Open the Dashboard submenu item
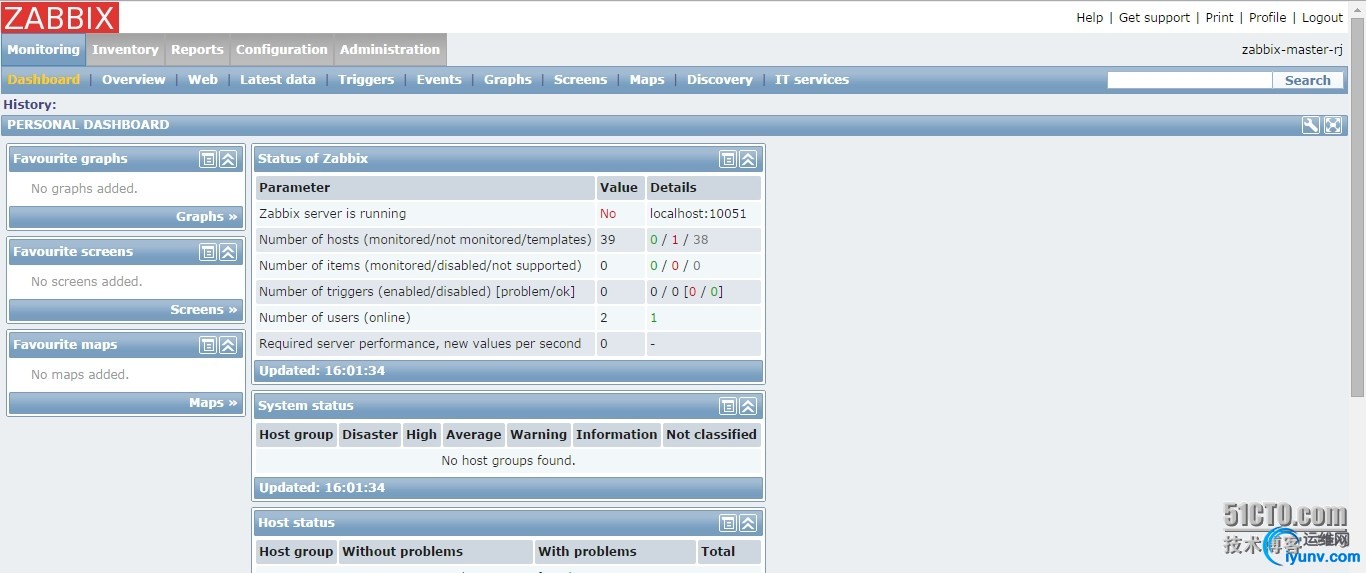The height and width of the screenshot is (573, 1366). click(44, 80)
